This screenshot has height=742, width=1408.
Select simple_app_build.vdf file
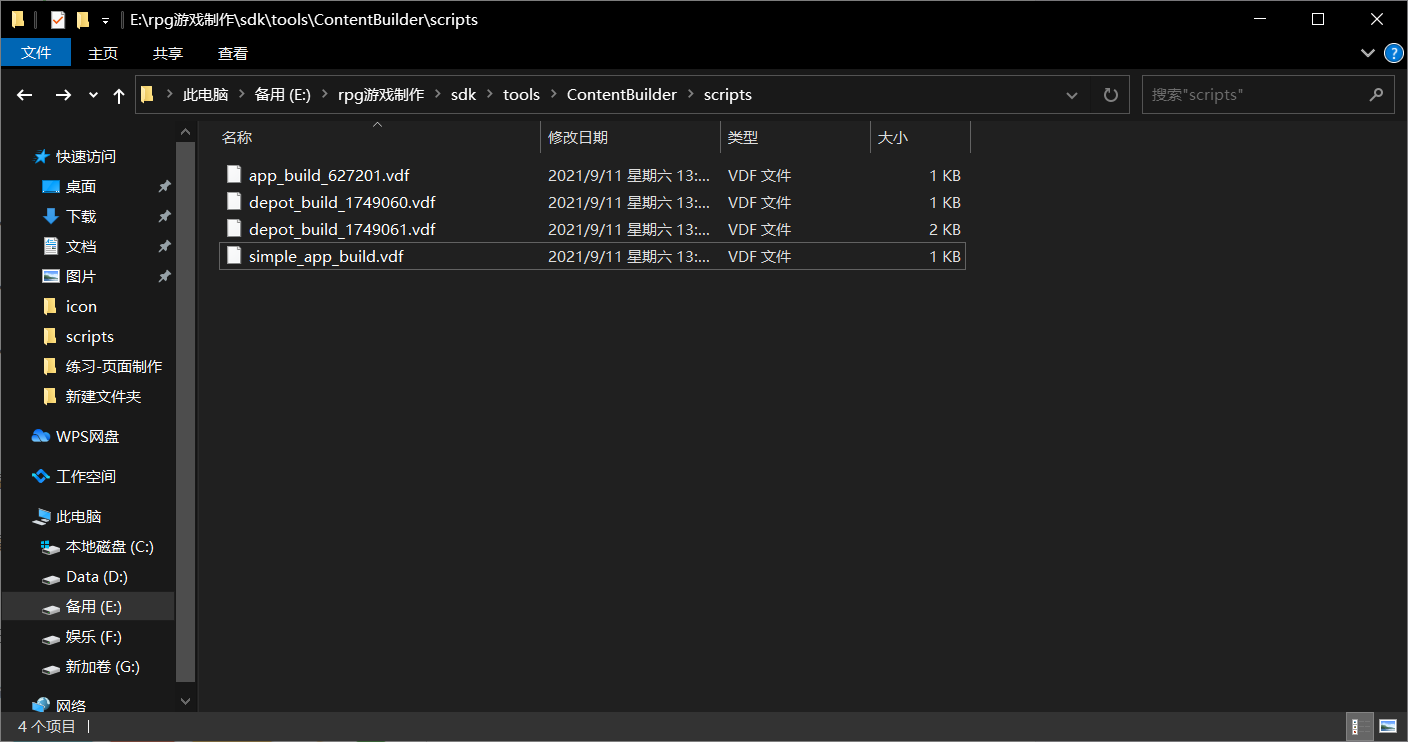coord(592,256)
